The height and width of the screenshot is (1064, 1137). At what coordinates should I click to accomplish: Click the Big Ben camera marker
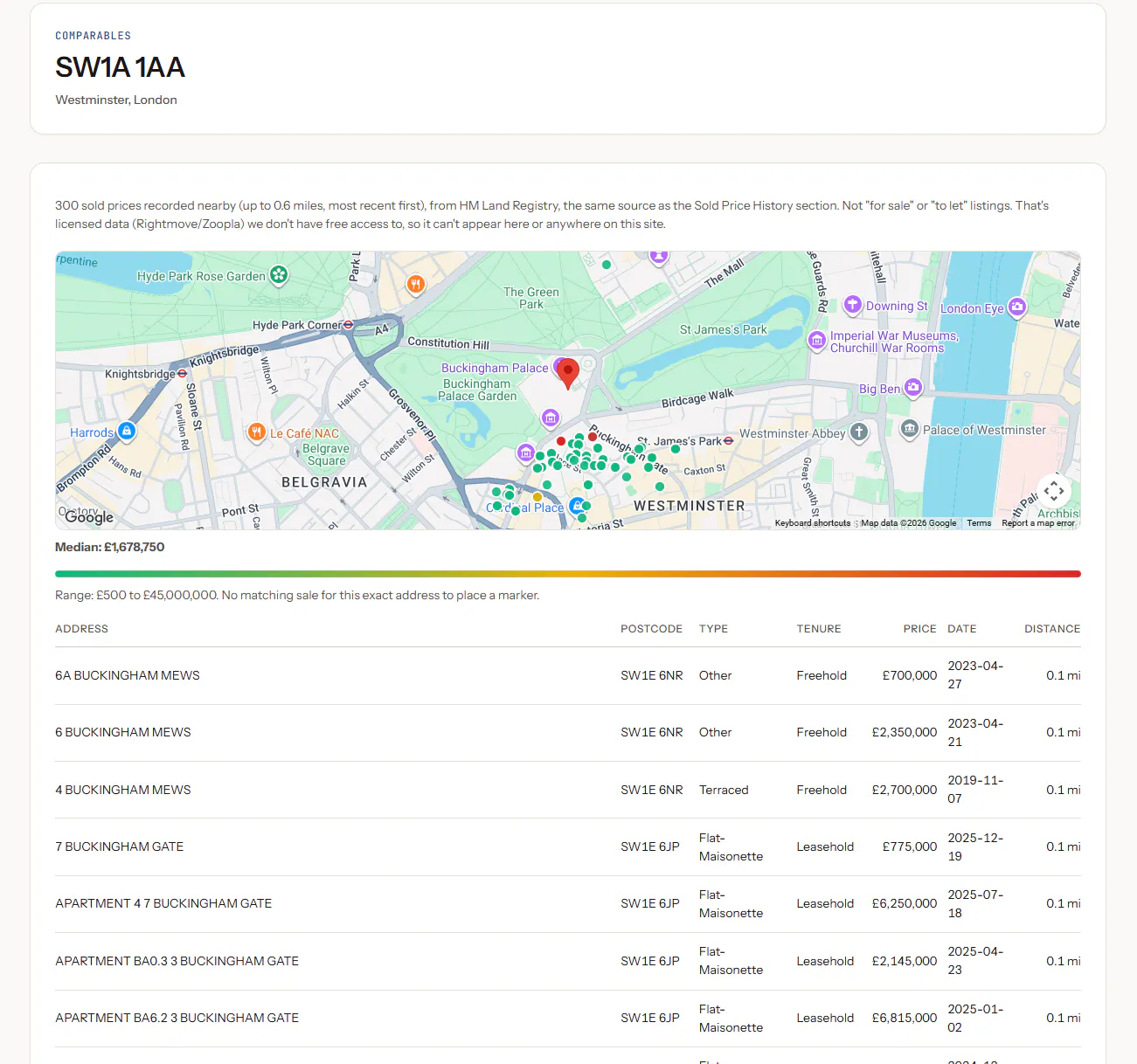[x=913, y=387]
